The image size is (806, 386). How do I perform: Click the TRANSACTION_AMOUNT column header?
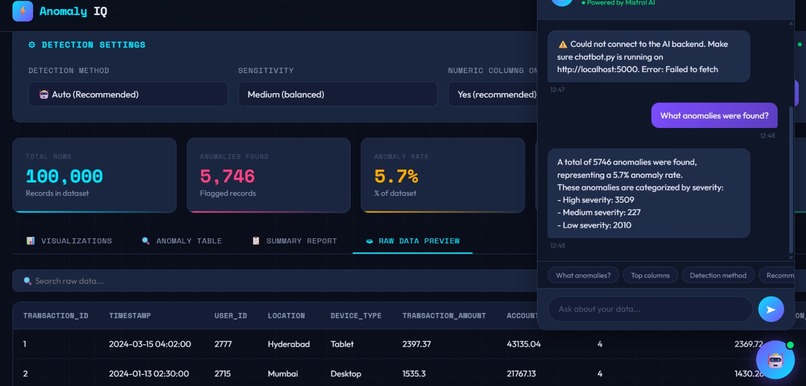(x=444, y=316)
